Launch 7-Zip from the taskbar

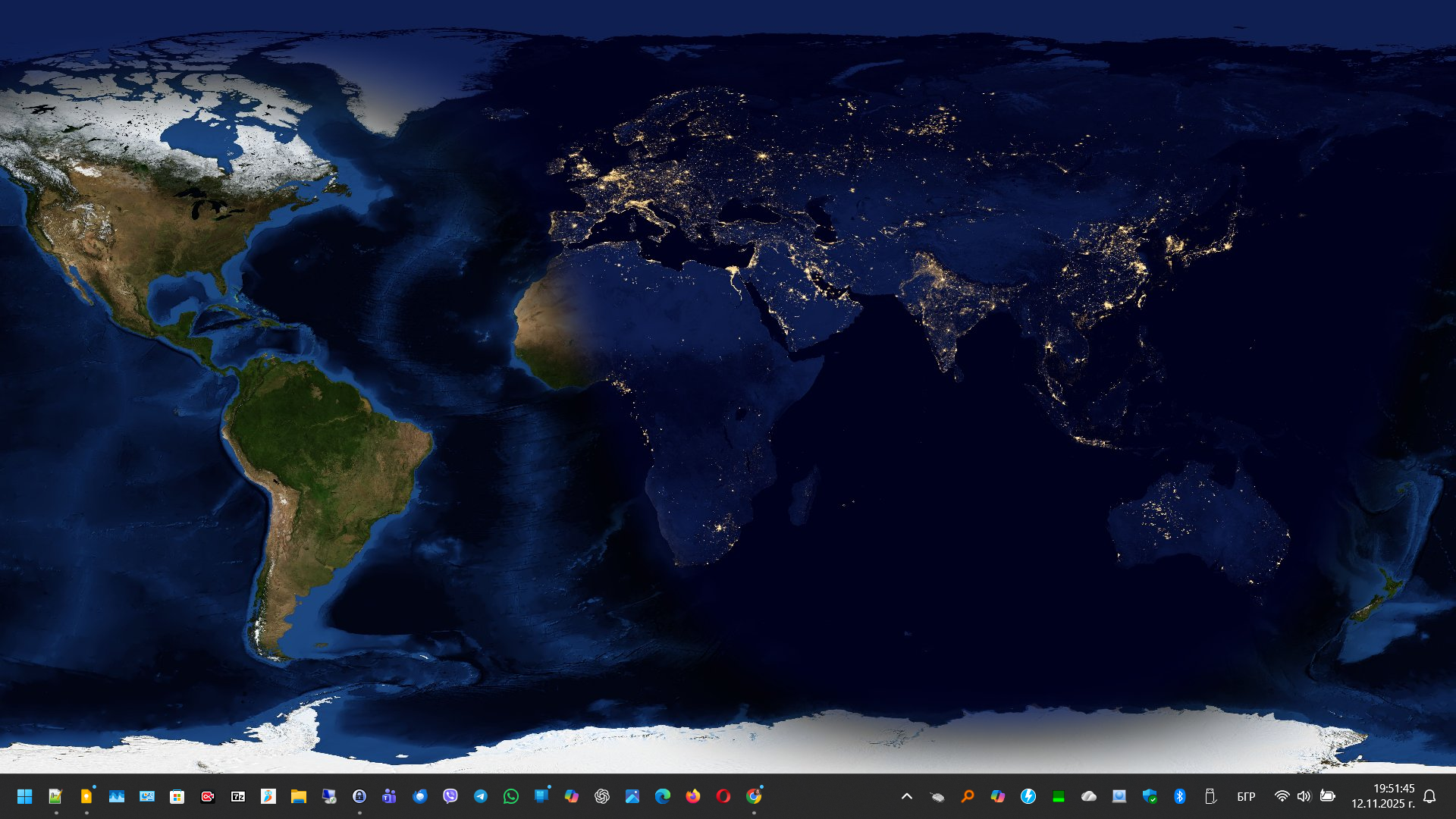238,796
